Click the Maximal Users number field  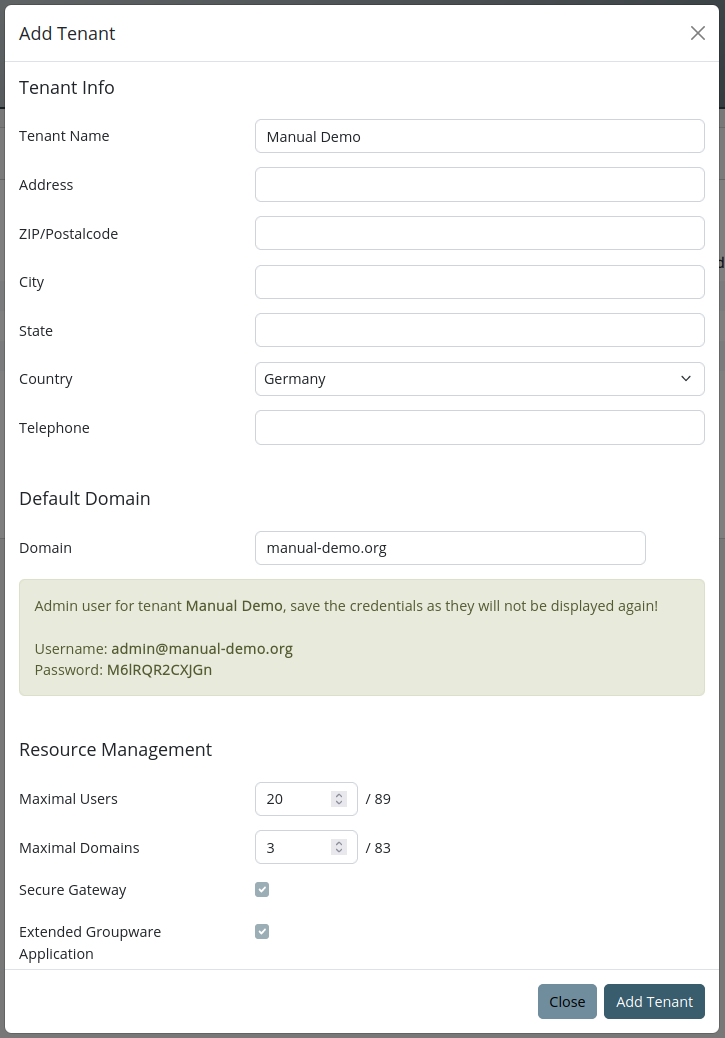pyautogui.click(x=295, y=798)
